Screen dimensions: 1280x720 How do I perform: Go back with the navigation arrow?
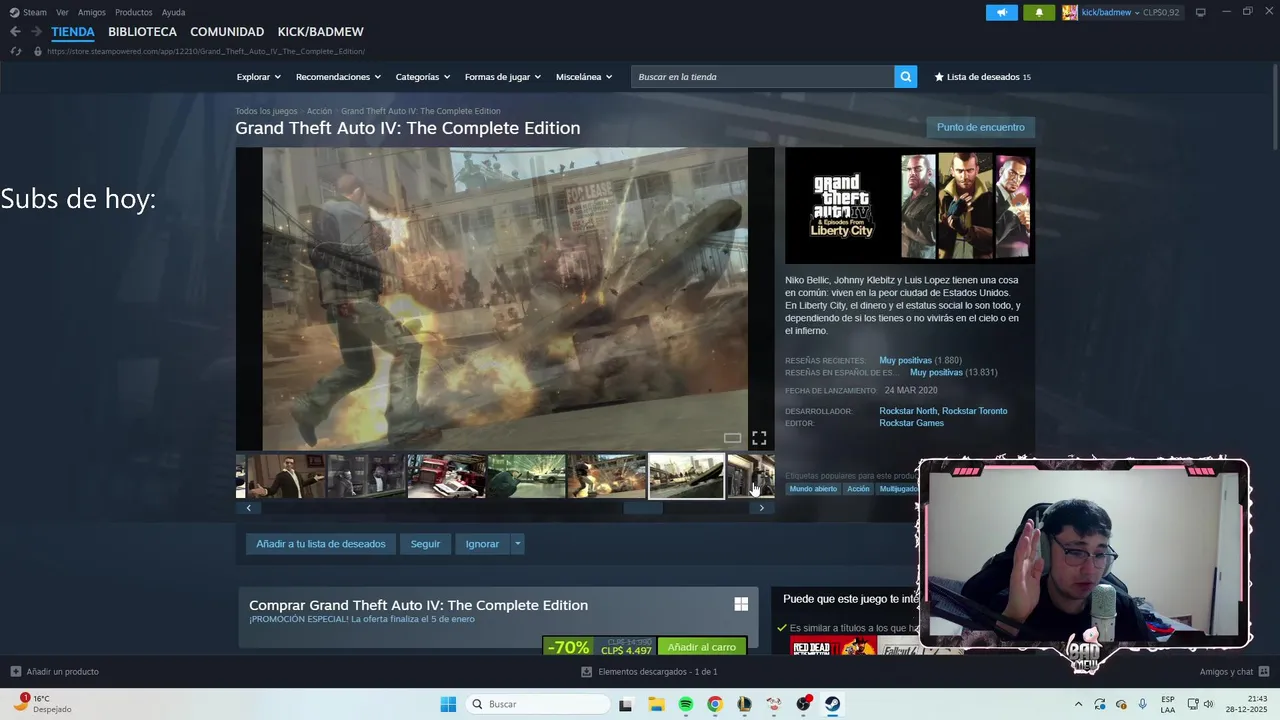pyautogui.click(x=15, y=32)
